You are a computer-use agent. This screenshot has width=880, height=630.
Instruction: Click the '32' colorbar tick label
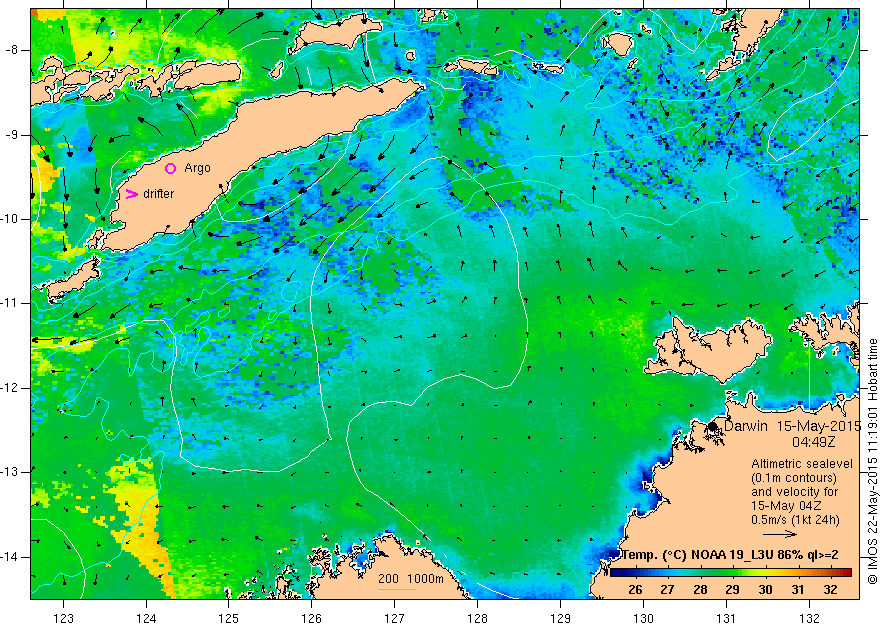(x=830, y=590)
